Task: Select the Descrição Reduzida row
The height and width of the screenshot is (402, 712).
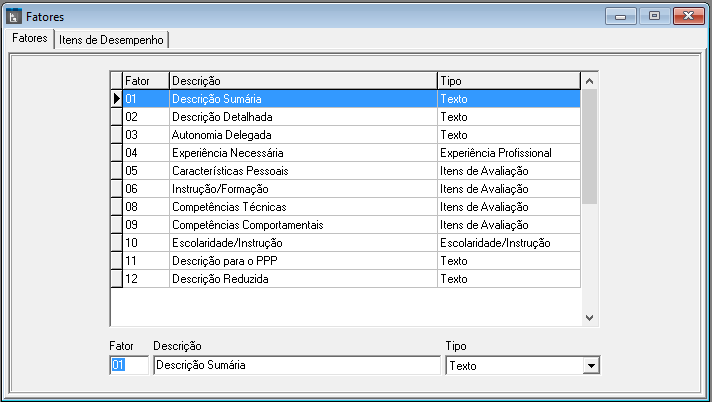Action: tap(346, 279)
